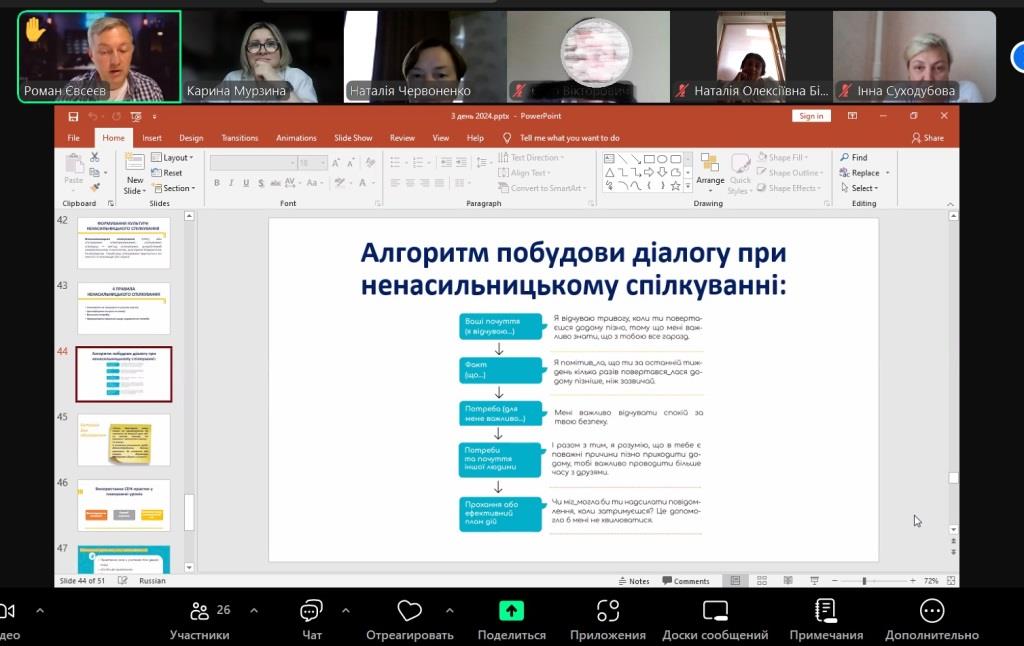
Task: Click the Reset slide button
Action: pyautogui.click(x=167, y=173)
